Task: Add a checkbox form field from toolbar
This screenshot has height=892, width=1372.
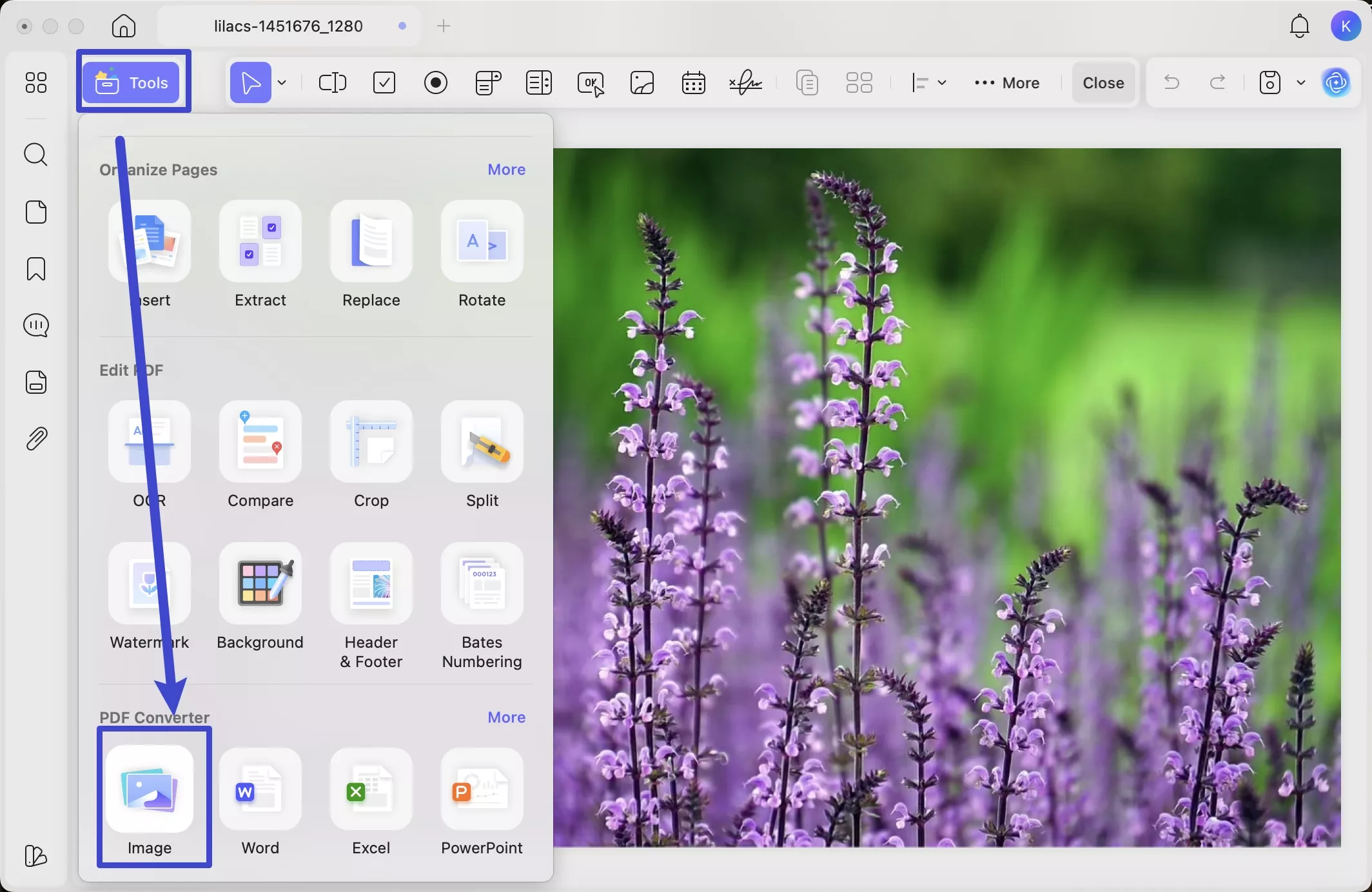Action: click(x=384, y=82)
